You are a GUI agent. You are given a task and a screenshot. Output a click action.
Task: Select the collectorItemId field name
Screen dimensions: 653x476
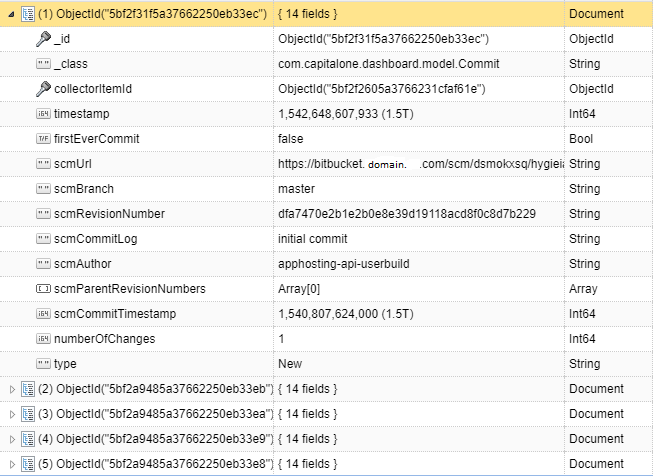coord(93,89)
